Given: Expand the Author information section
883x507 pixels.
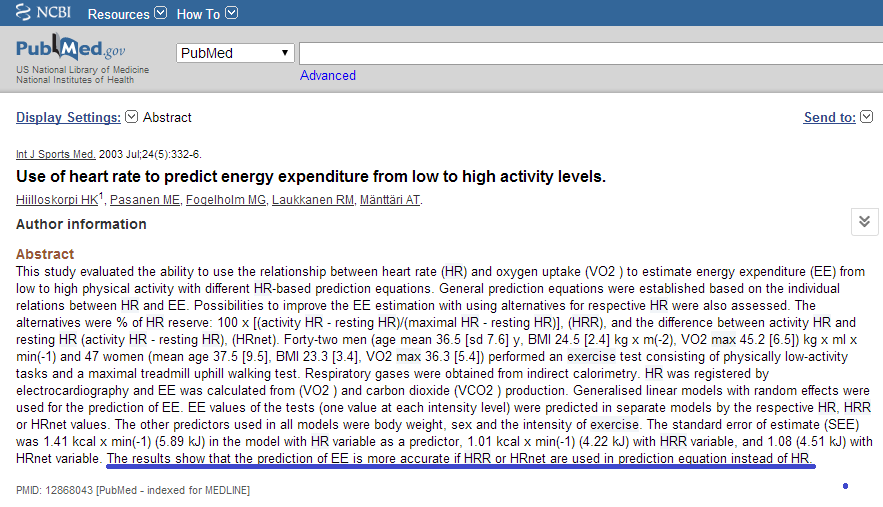Looking at the screenshot, I should [81, 224].
